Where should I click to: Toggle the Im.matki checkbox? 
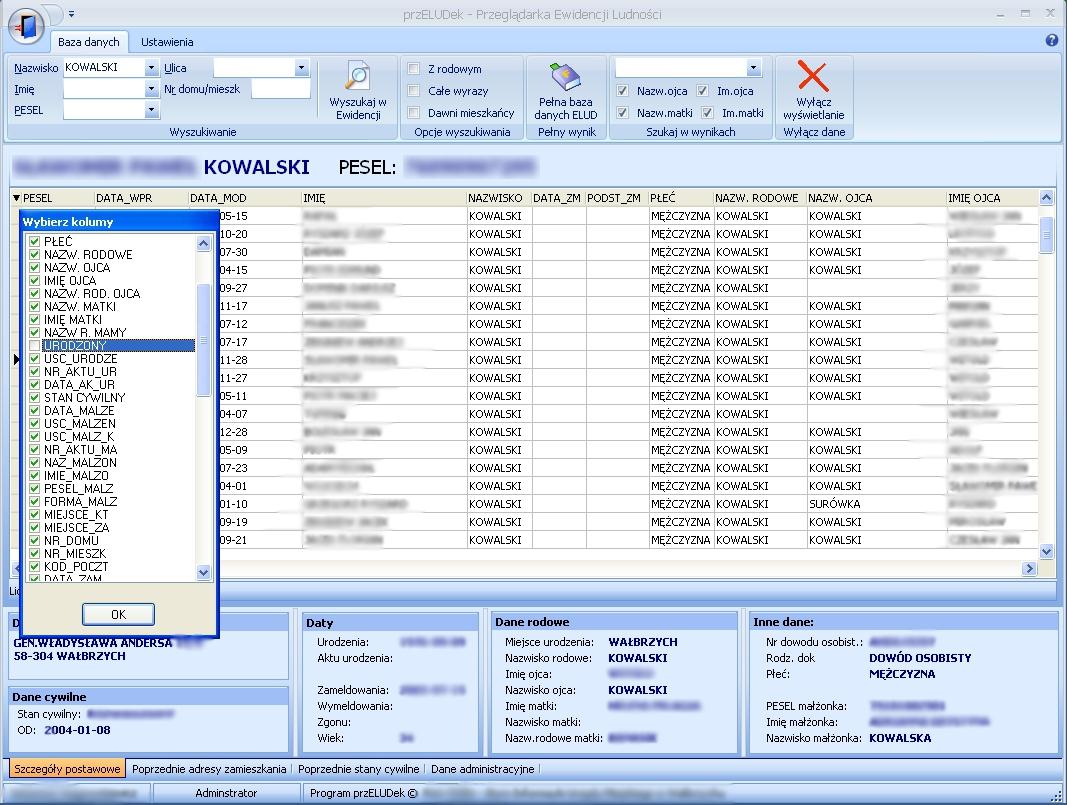(708, 113)
